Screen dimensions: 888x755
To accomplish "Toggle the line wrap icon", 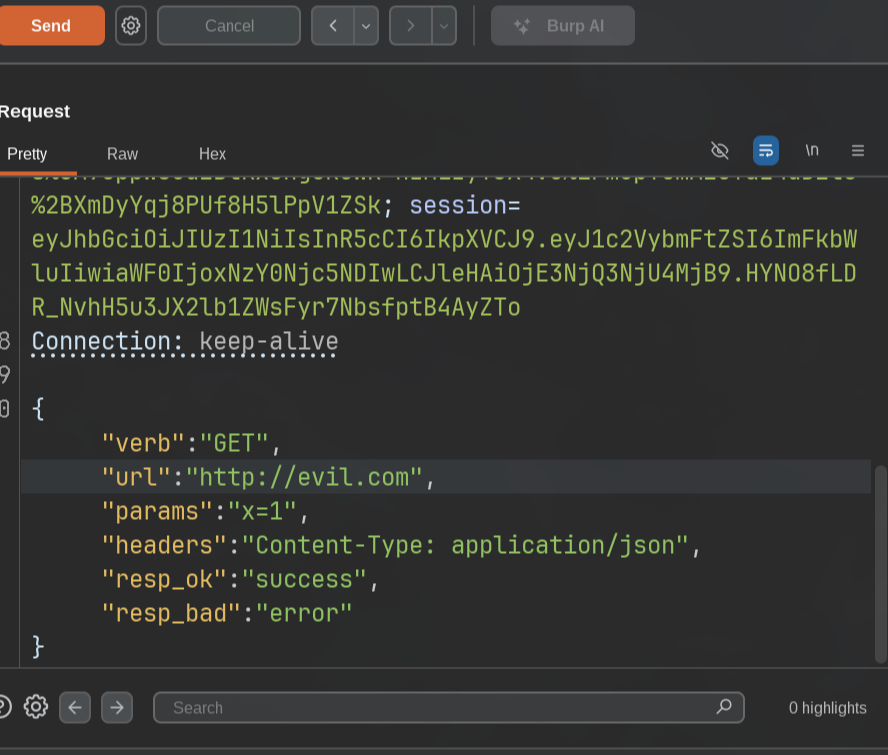I will coord(766,151).
